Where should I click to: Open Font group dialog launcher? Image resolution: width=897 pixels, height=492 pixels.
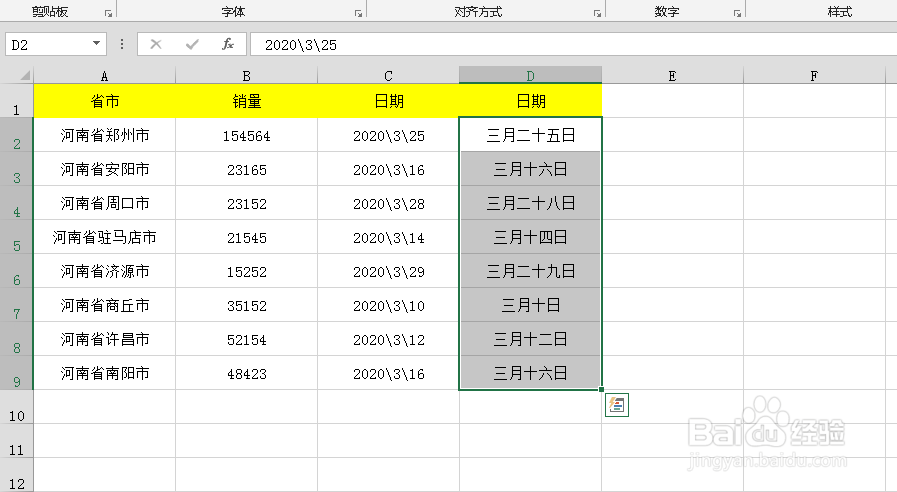358,13
